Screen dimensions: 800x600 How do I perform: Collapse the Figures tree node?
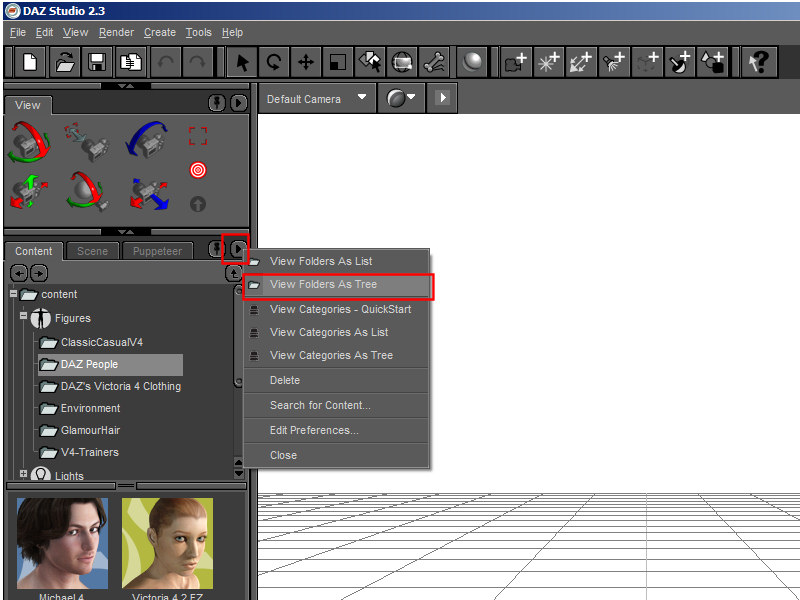23,316
